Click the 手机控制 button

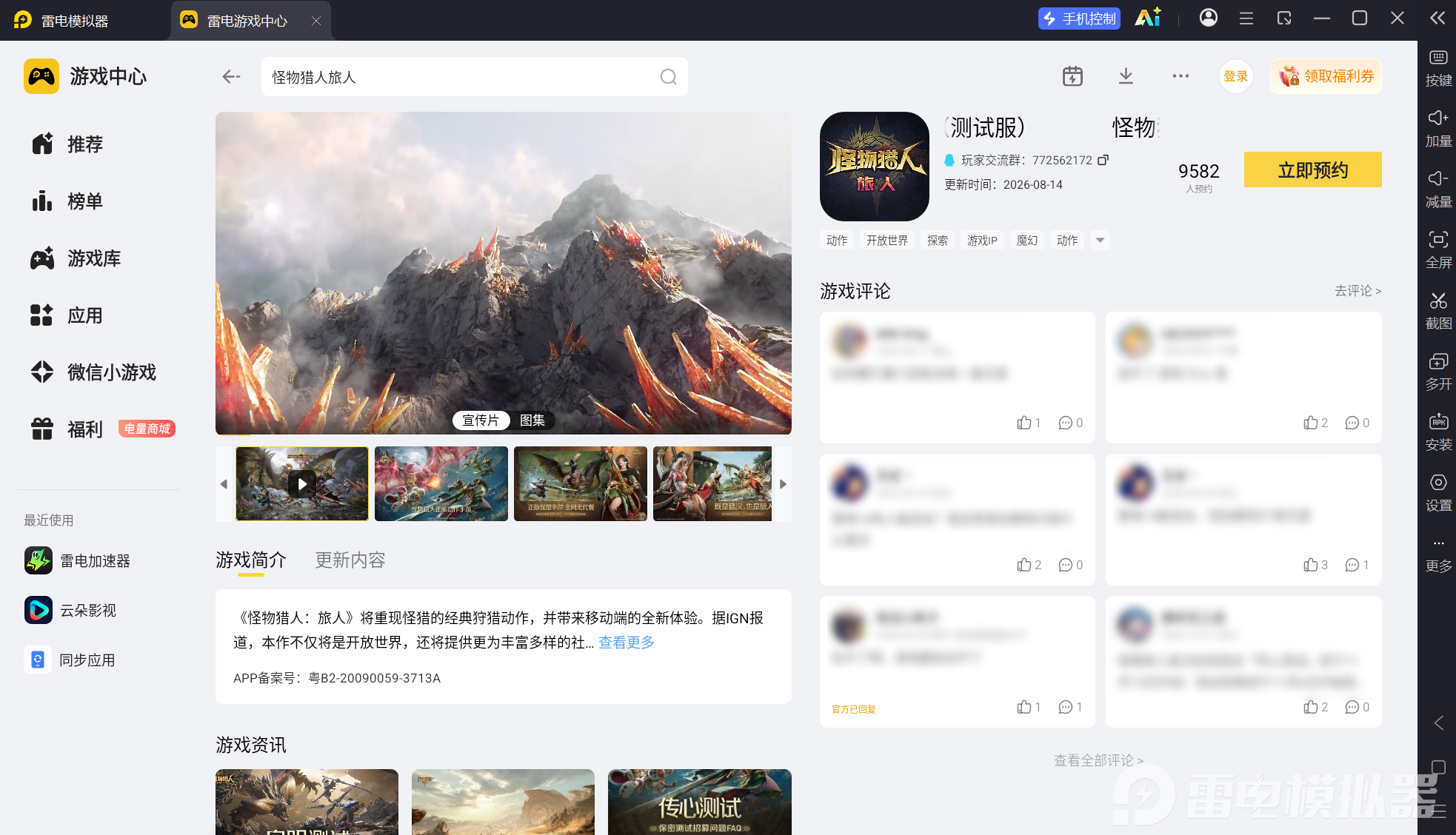[x=1080, y=19]
